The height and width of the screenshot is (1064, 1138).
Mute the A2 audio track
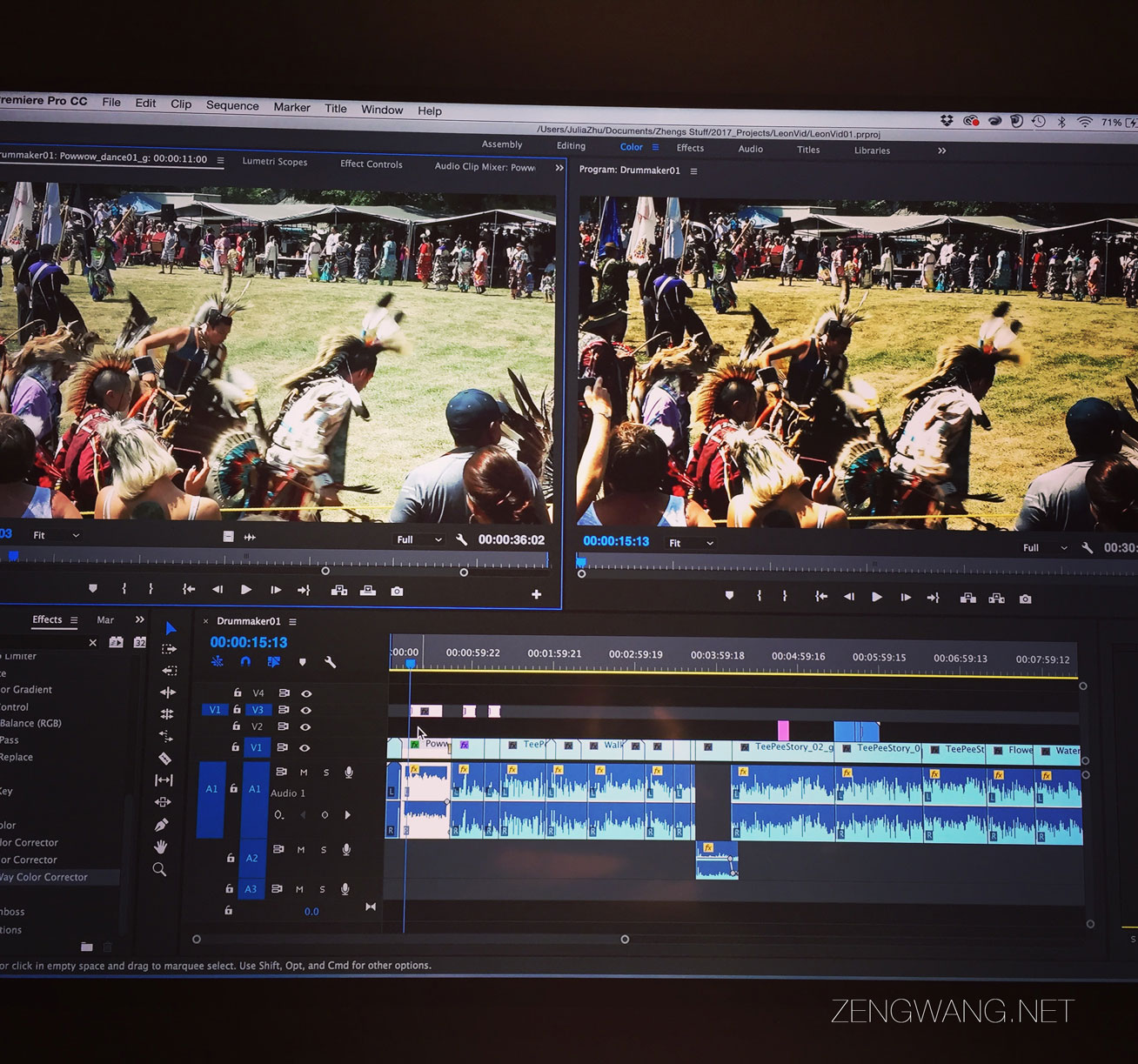[x=301, y=850]
